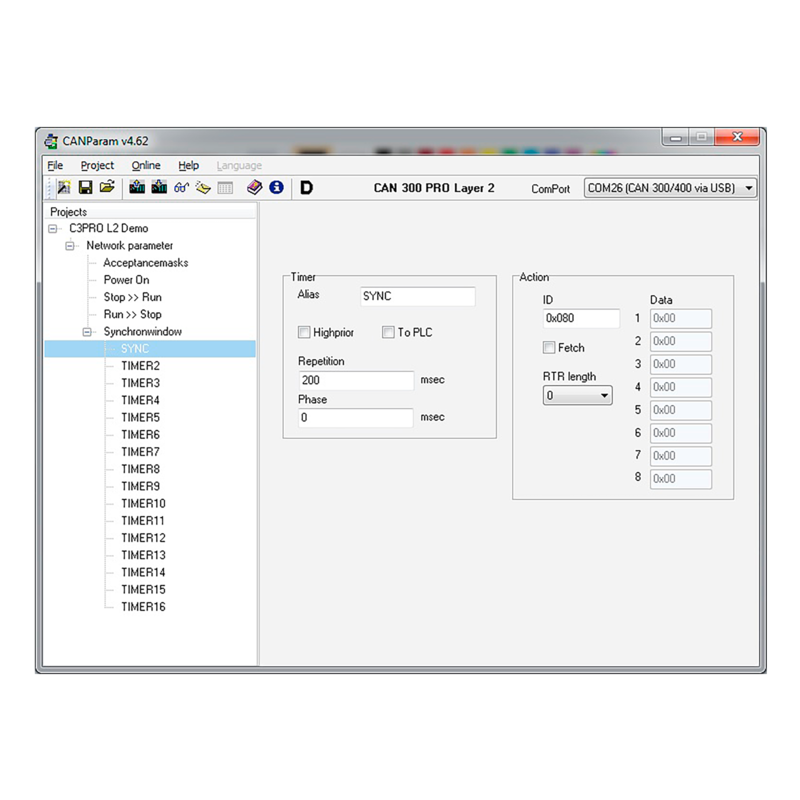
Task: Open the Project menu
Action: (x=97, y=165)
